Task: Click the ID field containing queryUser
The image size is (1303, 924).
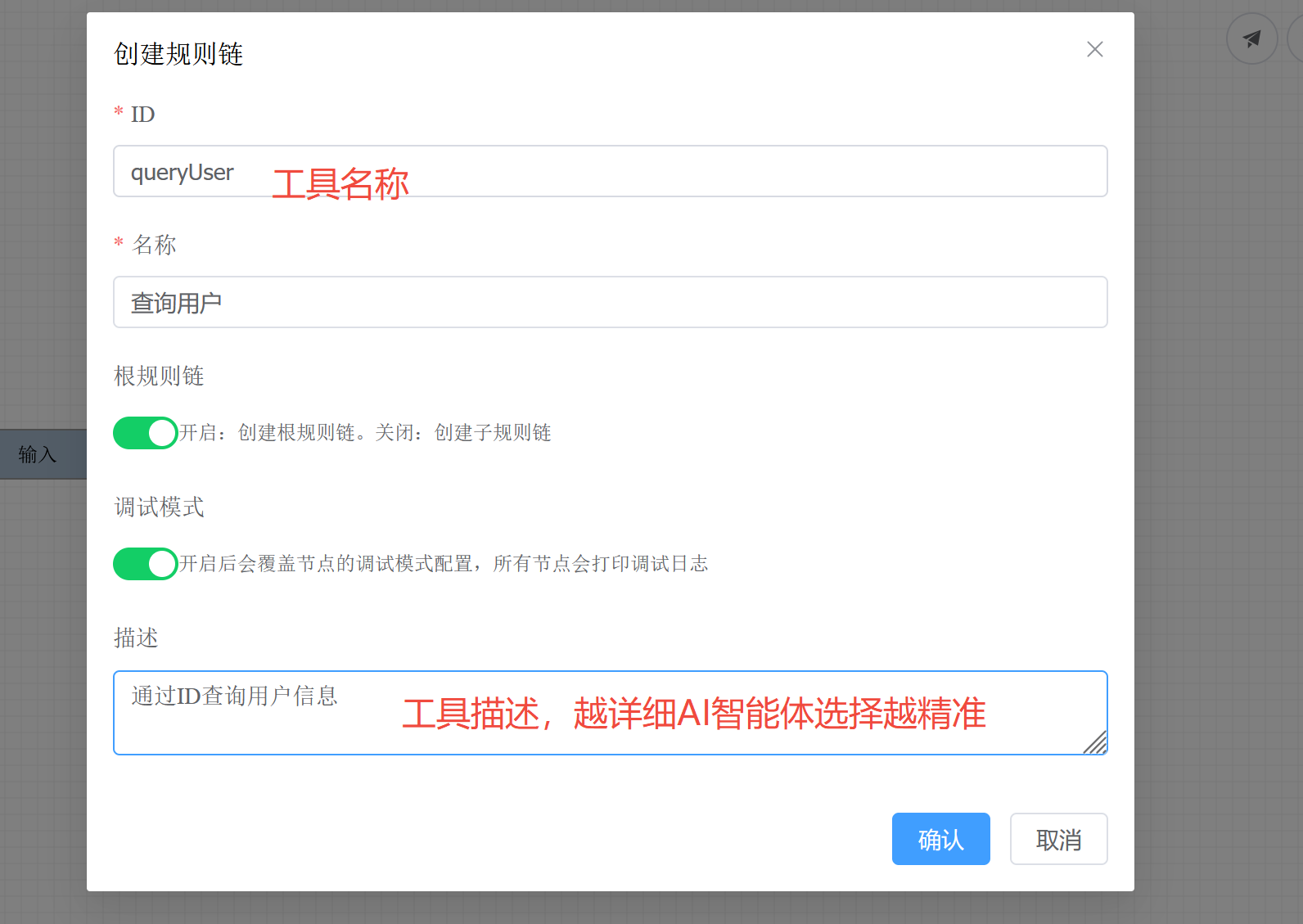Action: coord(610,172)
